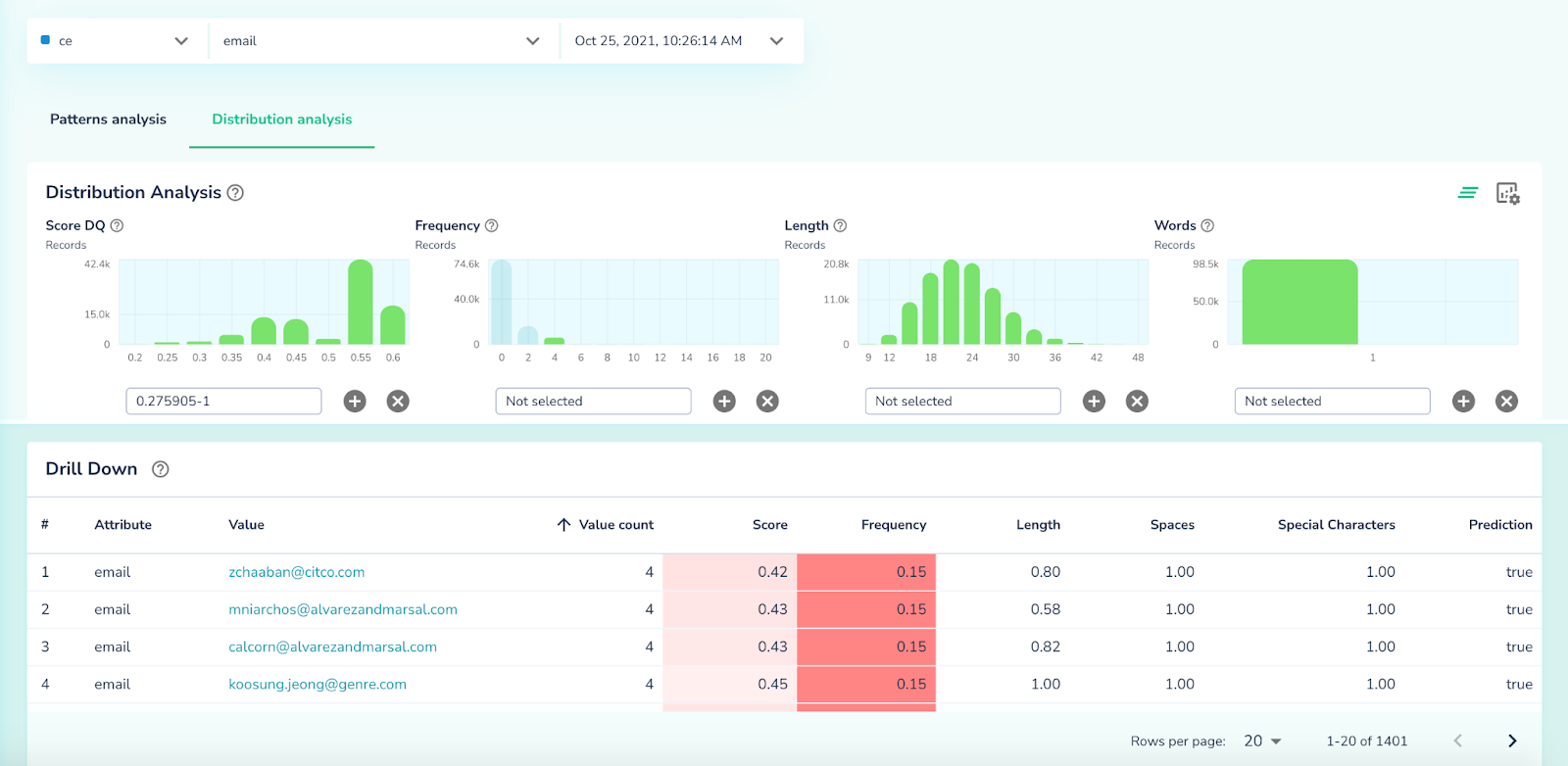The image size is (1568, 766).
Task: Go to next page of results
Action: click(1512, 742)
